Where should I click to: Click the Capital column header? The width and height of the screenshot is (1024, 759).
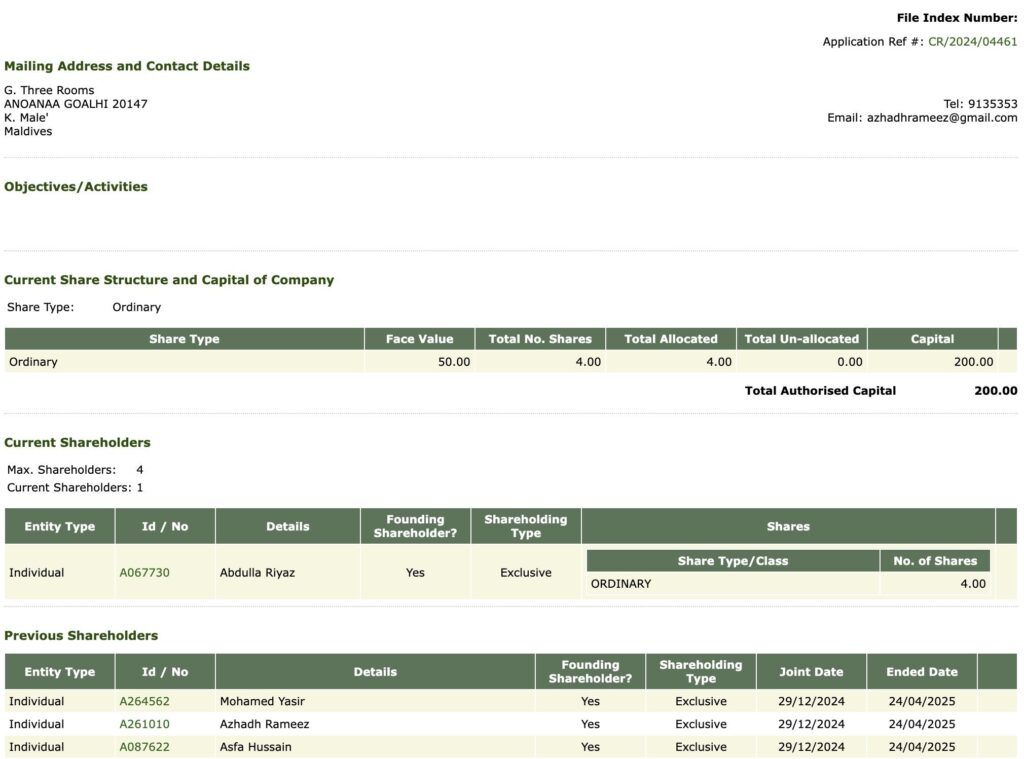[932, 339]
